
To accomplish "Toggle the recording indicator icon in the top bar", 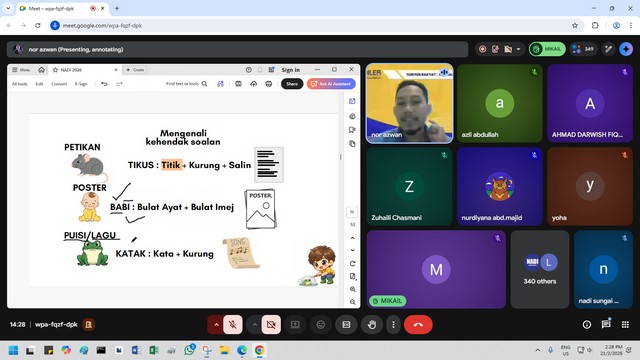I will click(x=482, y=49).
